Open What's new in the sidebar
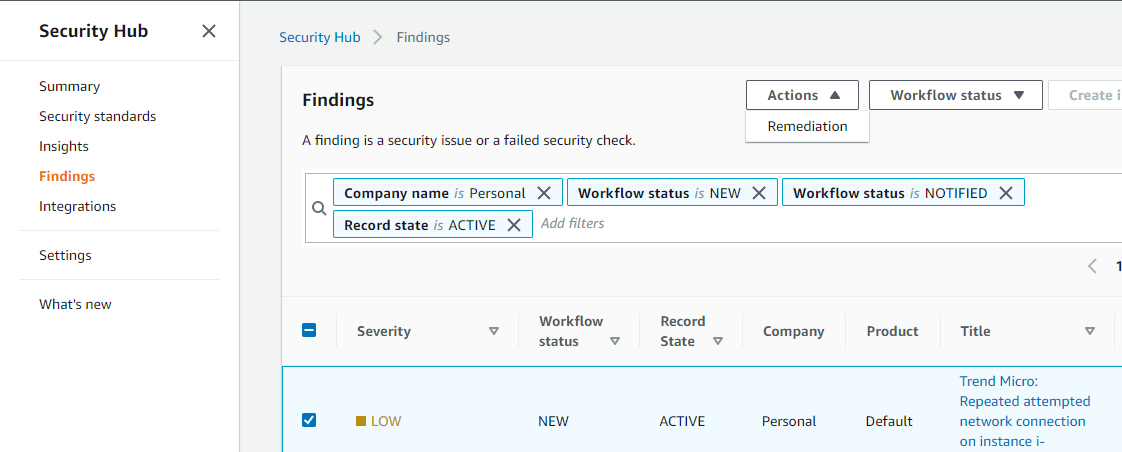Screen dimensions: 1122x452 click(75, 305)
